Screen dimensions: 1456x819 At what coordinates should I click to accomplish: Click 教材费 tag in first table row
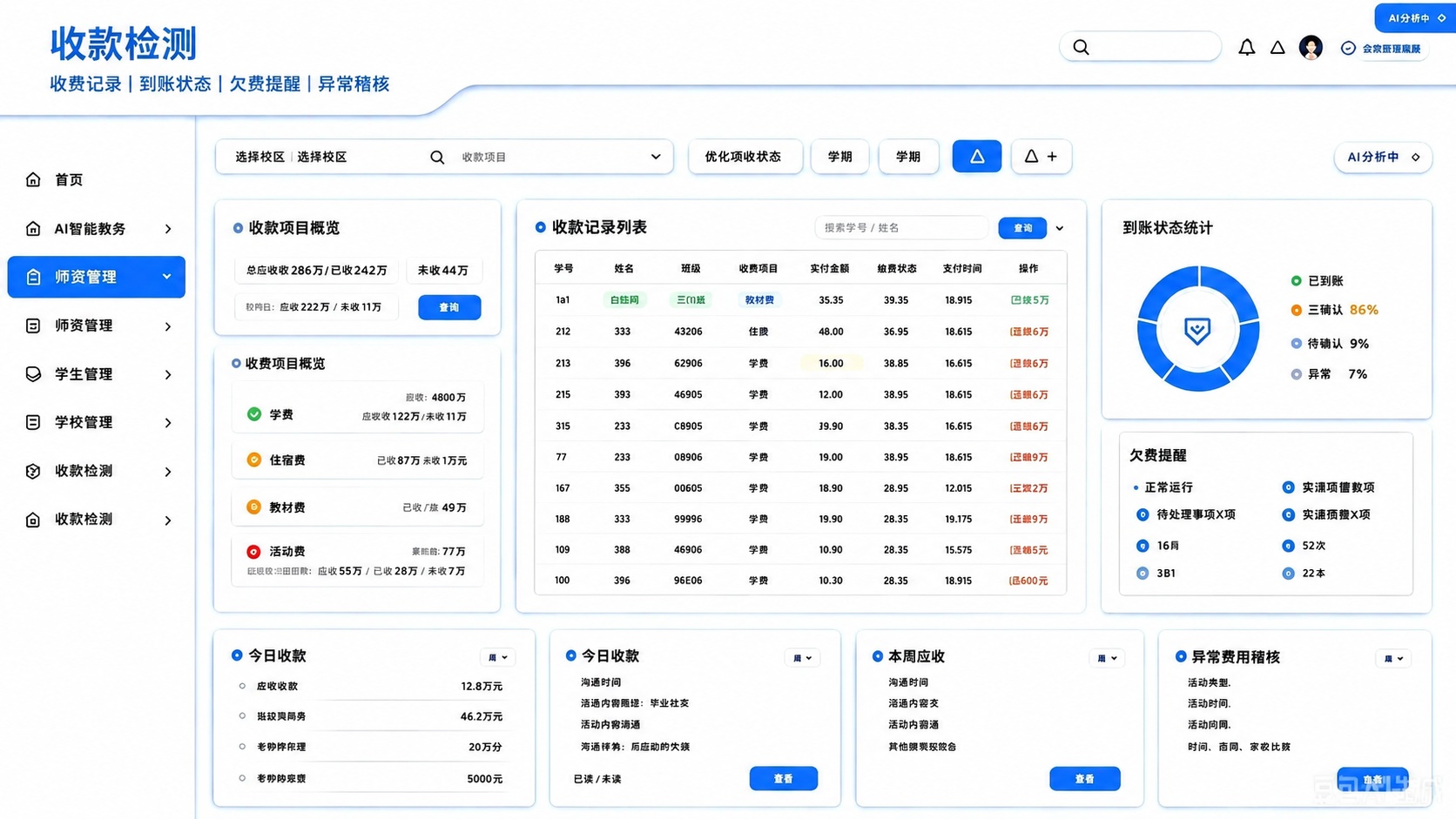(759, 299)
